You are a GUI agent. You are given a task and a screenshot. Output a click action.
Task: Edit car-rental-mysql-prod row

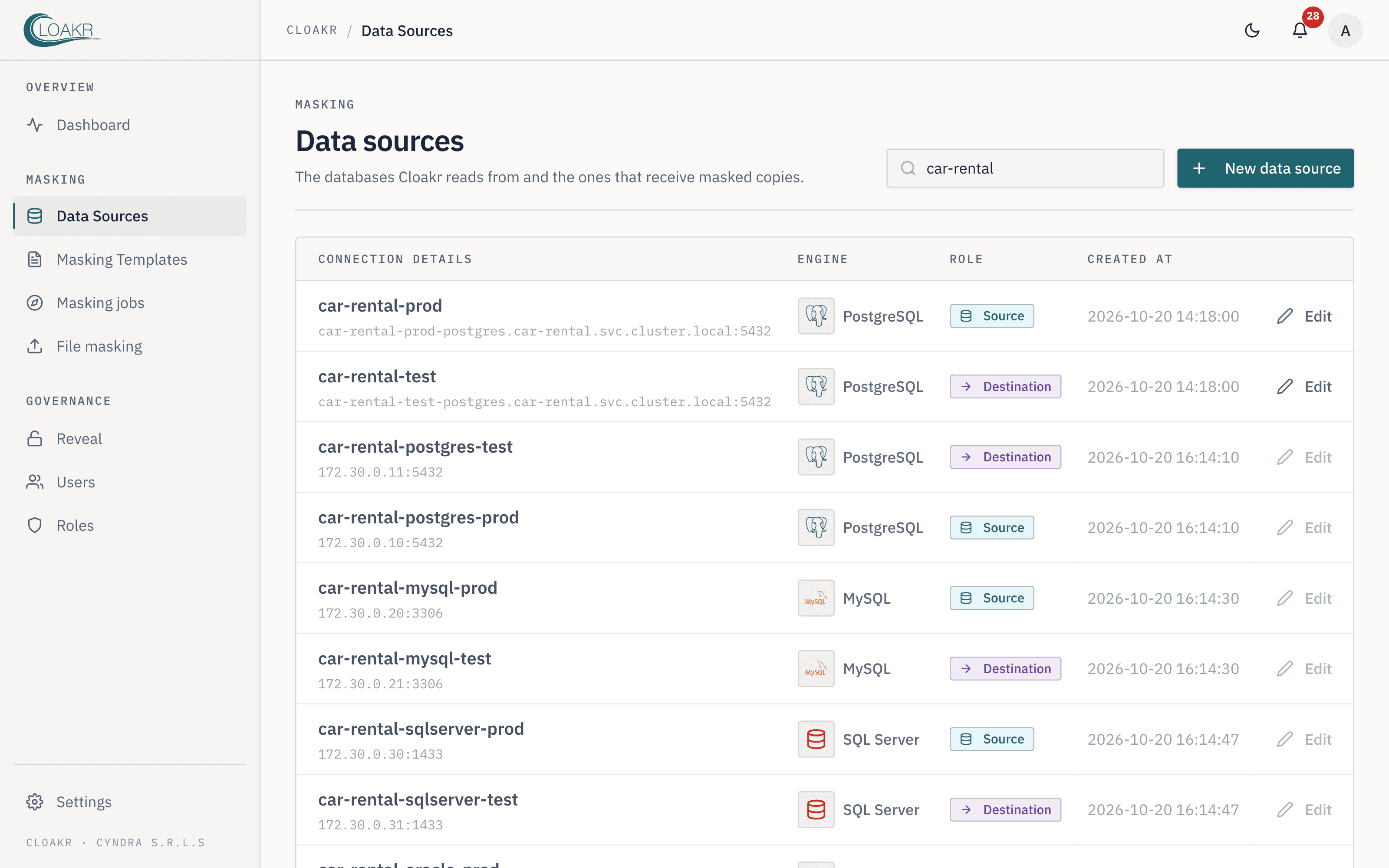[x=1304, y=598]
